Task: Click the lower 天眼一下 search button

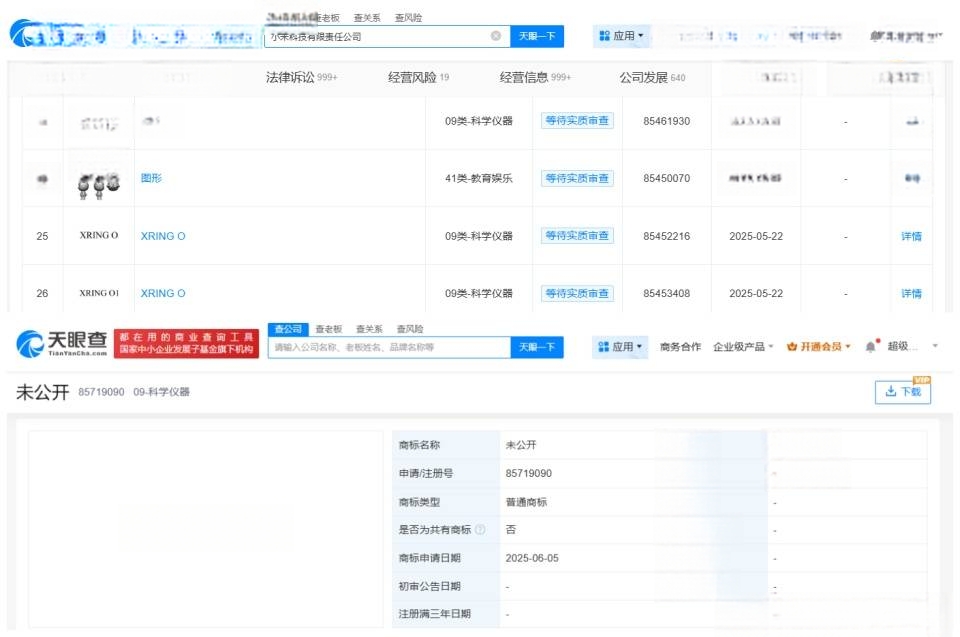Action: pyautogui.click(x=537, y=347)
